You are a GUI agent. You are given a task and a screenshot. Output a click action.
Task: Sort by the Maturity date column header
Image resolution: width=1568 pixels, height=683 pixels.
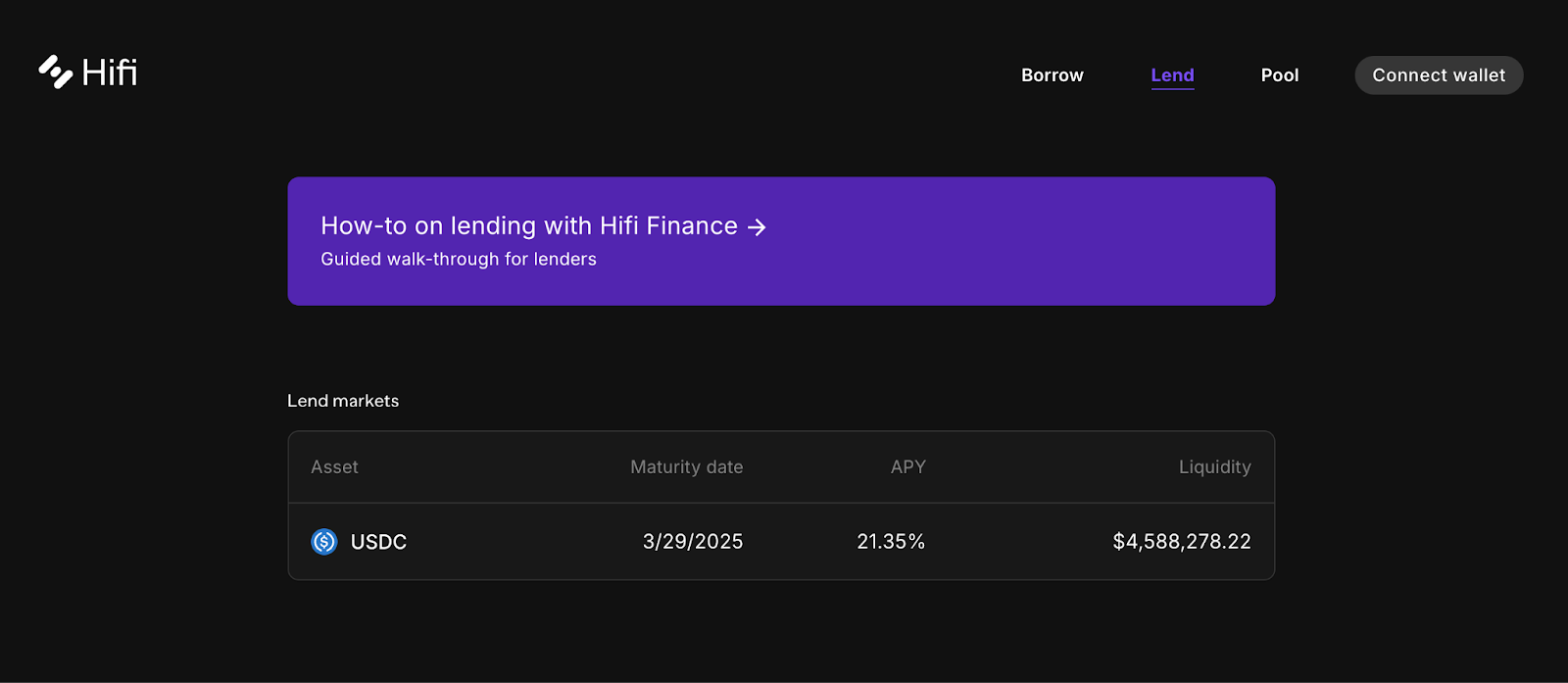686,467
